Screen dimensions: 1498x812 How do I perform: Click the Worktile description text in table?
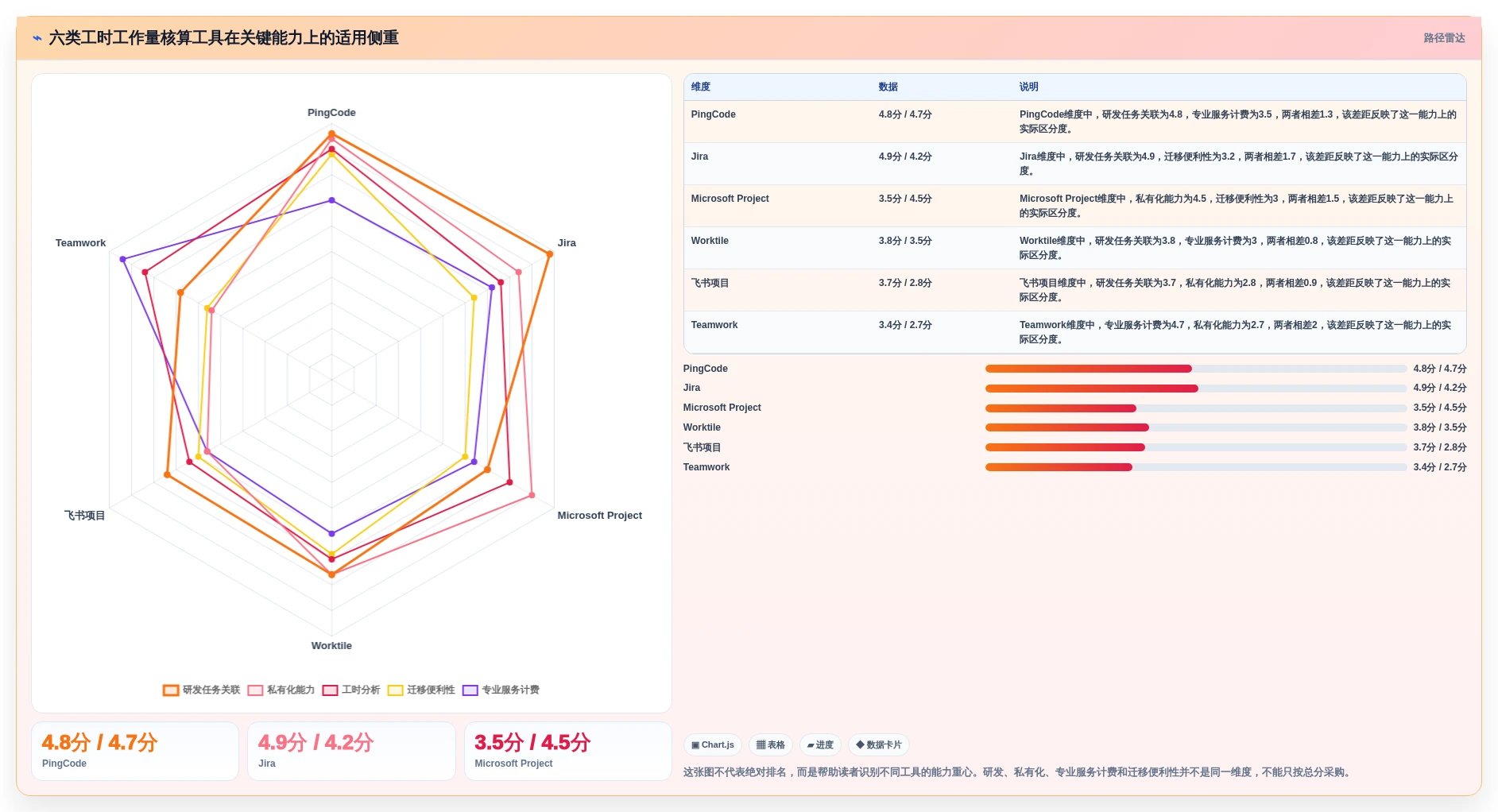1236,248
